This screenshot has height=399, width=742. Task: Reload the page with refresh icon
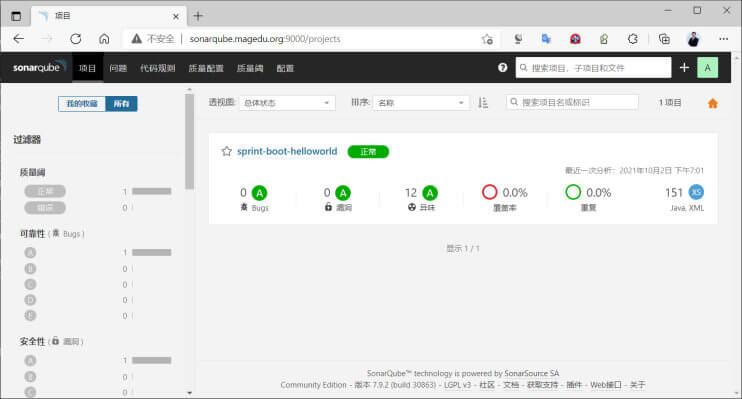(x=76, y=39)
